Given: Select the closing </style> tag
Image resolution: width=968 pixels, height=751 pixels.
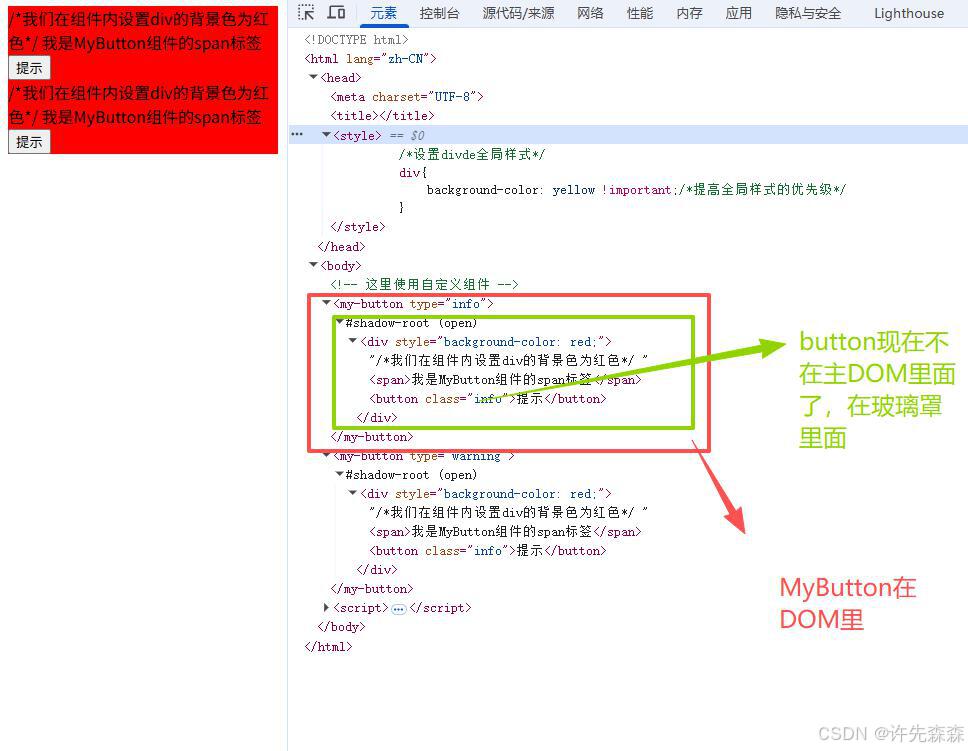Looking at the screenshot, I should tap(357, 227).
